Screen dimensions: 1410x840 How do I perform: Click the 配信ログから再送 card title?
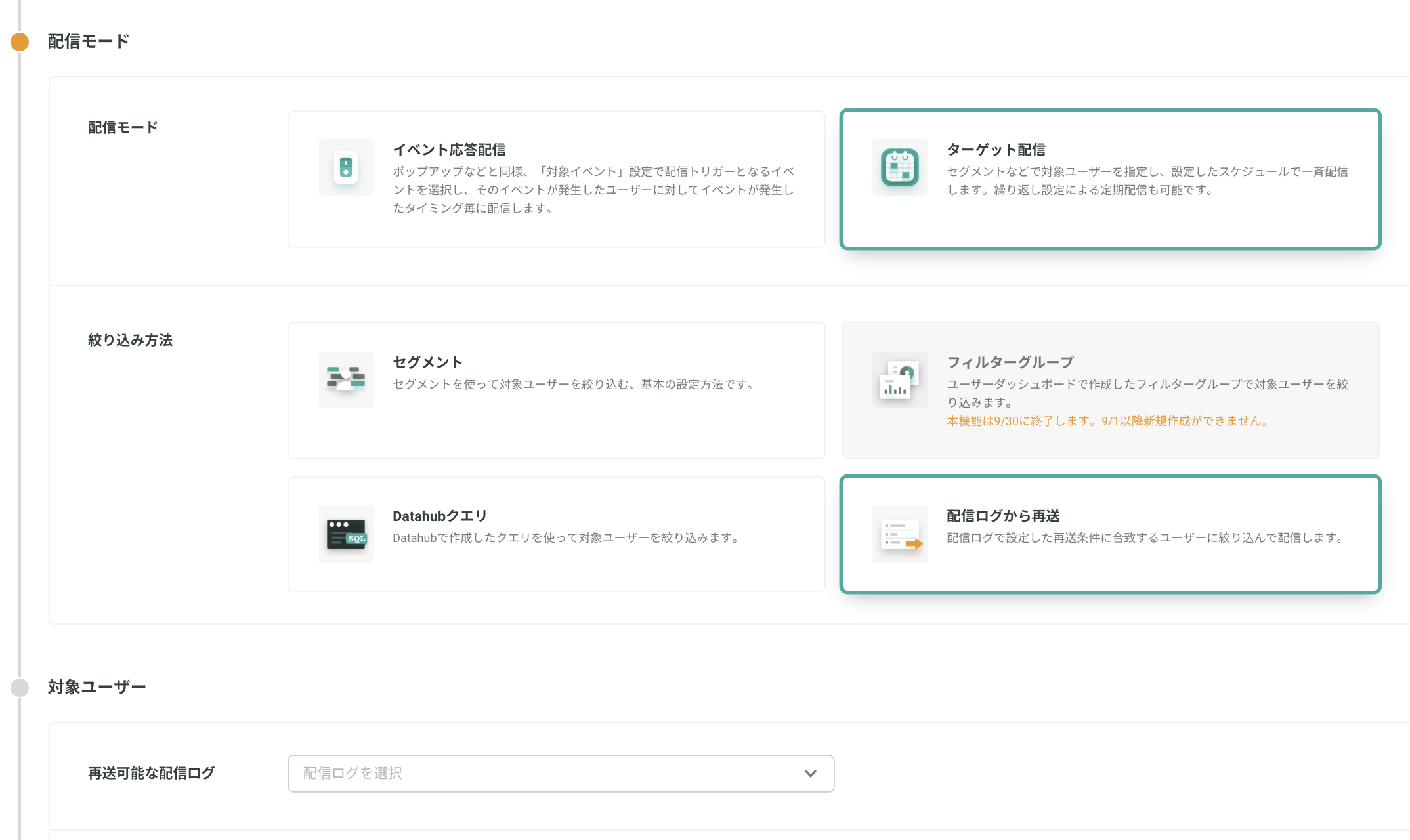pyautogui.click(x=1003, y=516)
